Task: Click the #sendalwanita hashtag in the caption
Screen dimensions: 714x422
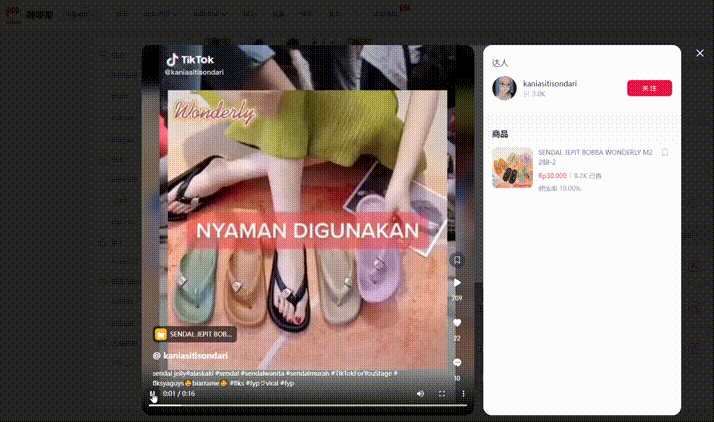Action: tap(262, 373)
